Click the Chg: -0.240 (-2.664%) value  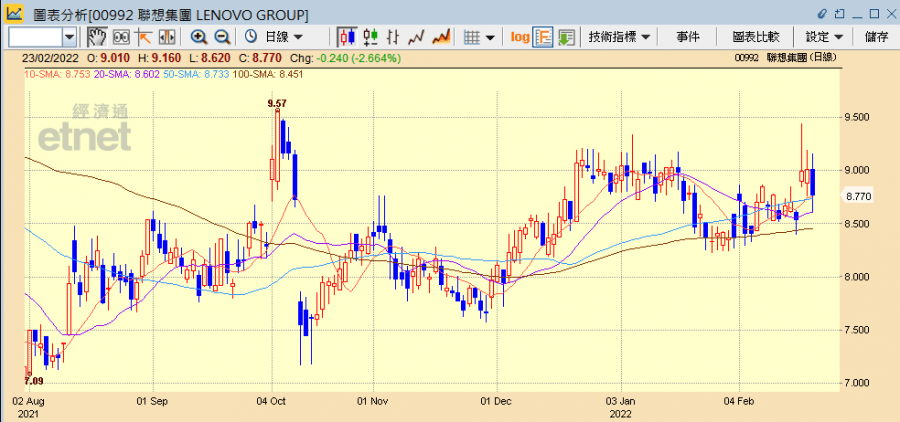coord(346,59)
